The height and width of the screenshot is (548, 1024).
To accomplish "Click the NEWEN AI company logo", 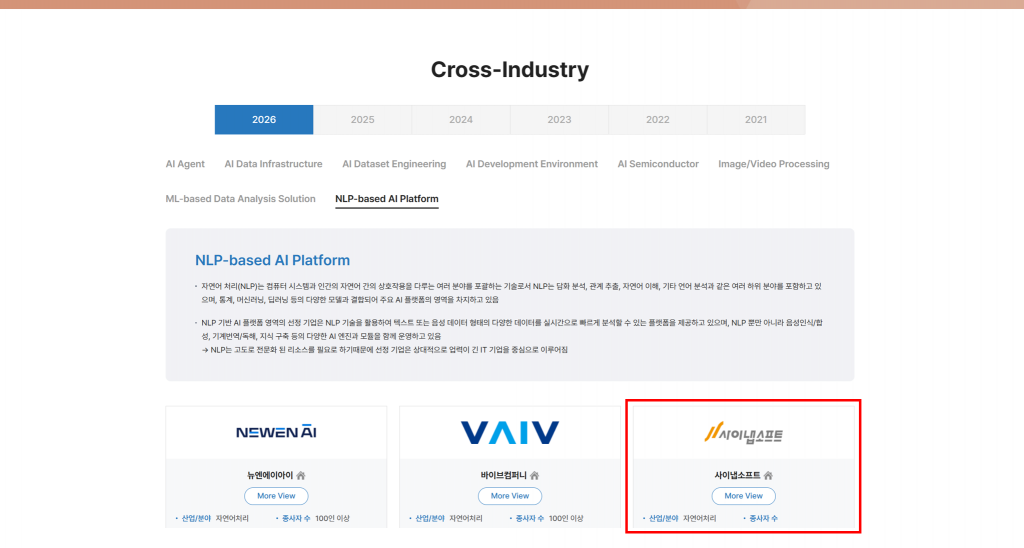I will (x=276, y=432).
